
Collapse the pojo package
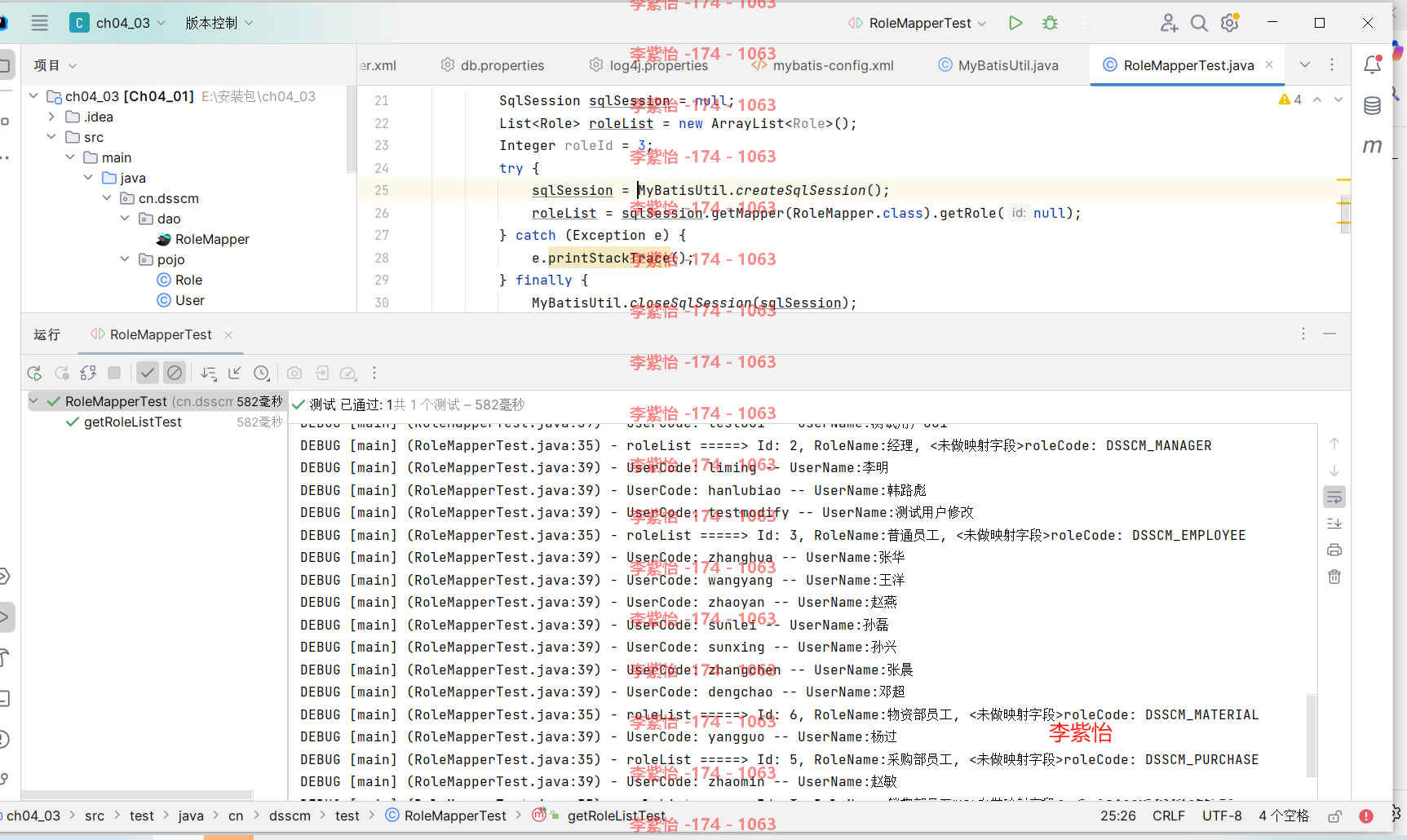click(x=125, y=259)
